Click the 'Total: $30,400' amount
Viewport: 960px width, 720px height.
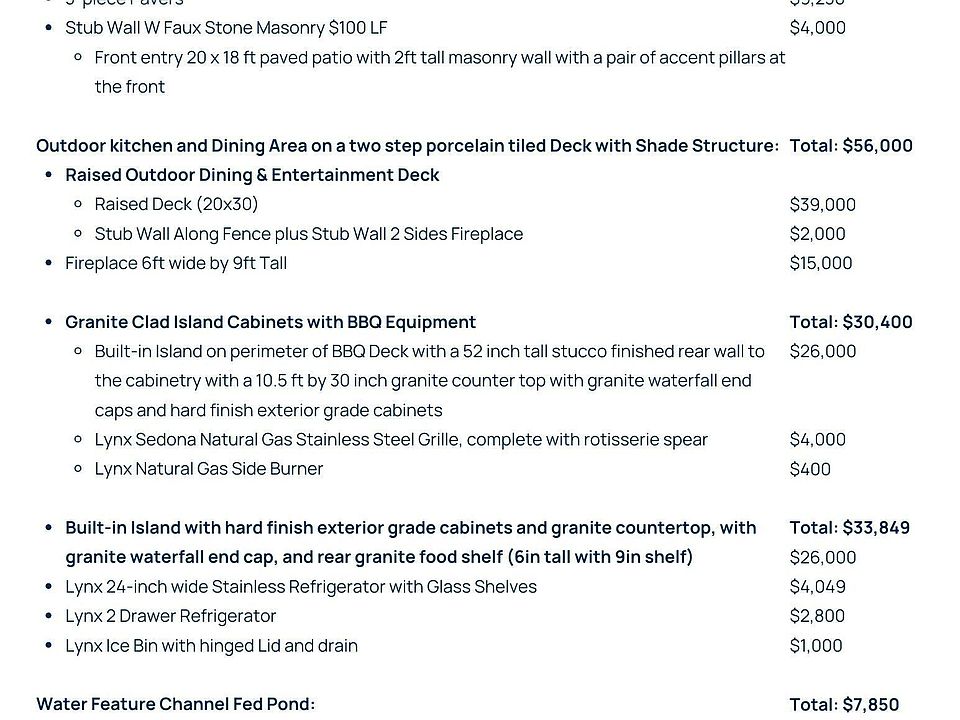point(850,322)
